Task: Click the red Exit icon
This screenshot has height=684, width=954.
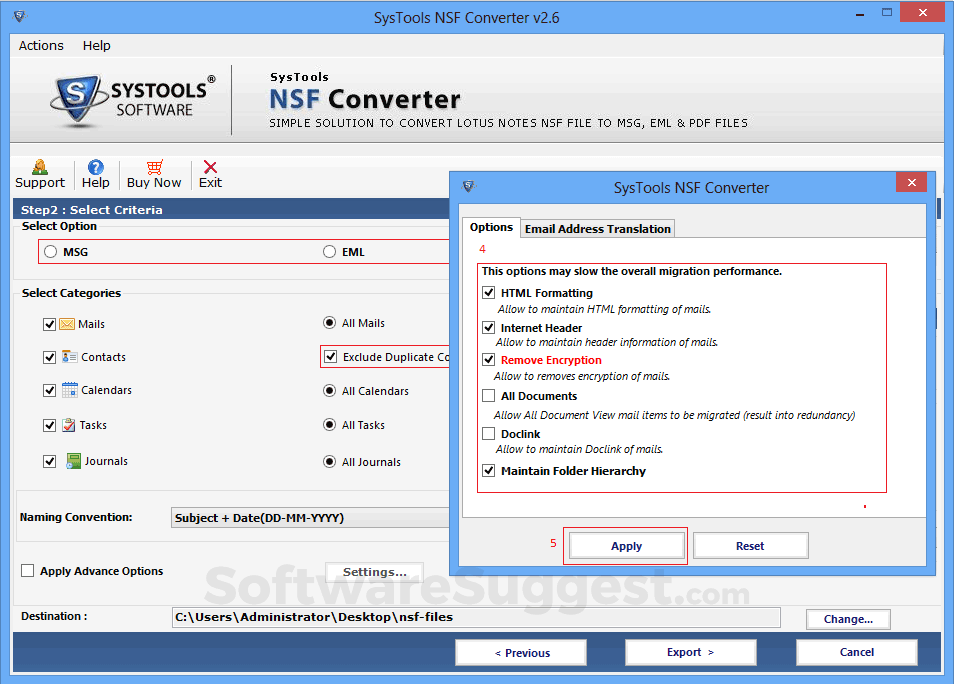Action: 210,167
